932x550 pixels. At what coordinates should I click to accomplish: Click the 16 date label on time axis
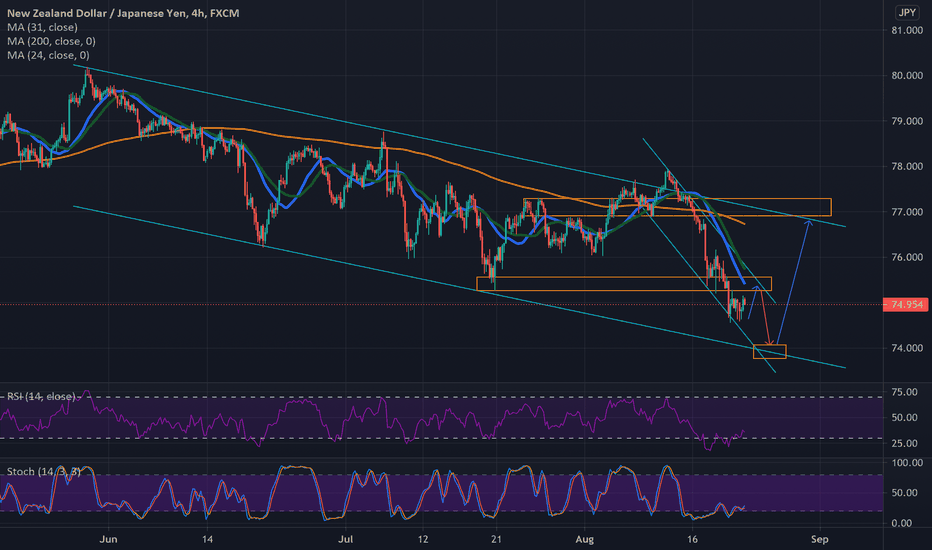pyautogui.click(x=692, y=539)
